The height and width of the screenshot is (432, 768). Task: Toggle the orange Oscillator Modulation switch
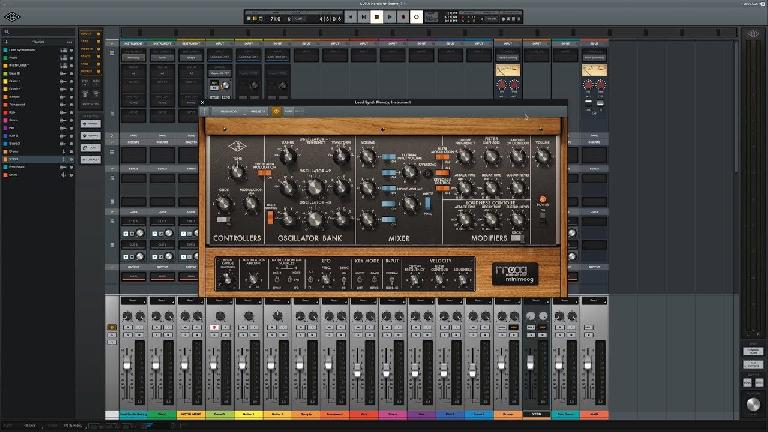(x=264, y=172)
